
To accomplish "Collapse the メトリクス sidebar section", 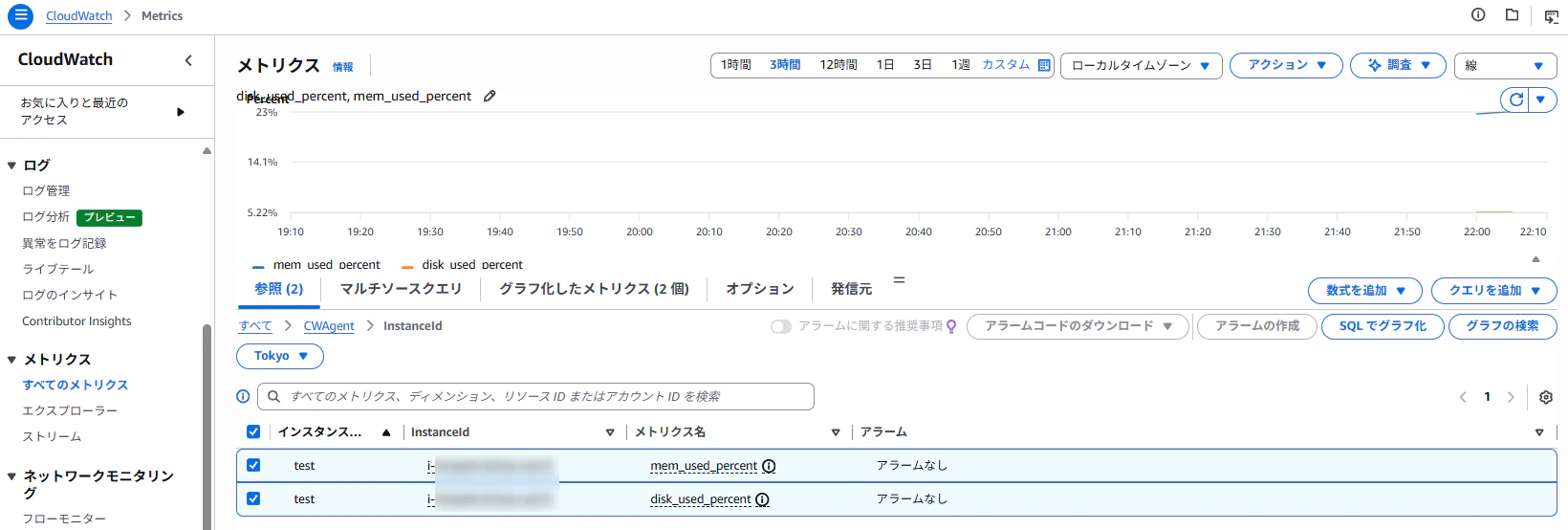I will click(x=11, y=360).
